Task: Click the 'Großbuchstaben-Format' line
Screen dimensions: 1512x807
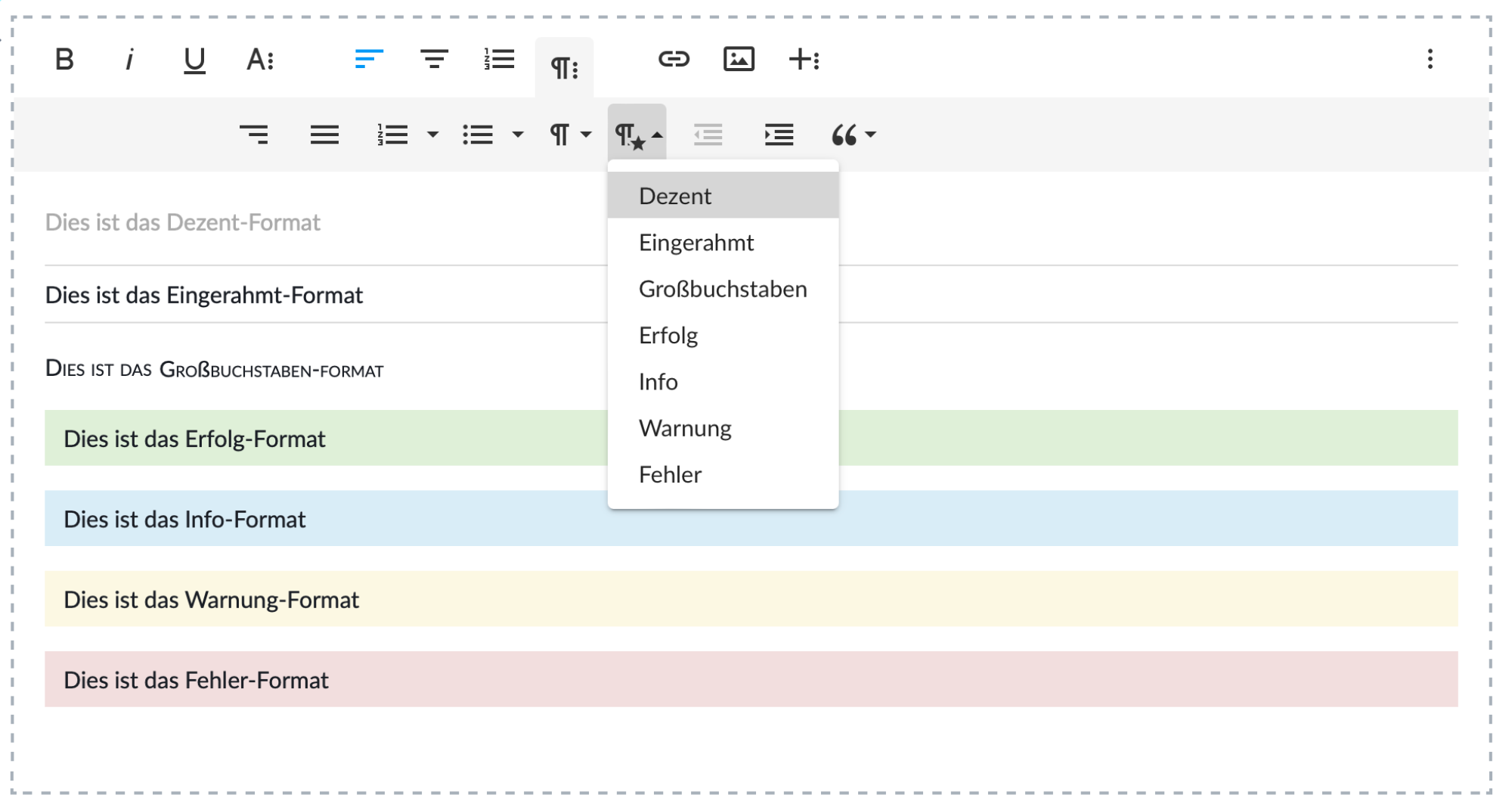Action: click(214, 369)
